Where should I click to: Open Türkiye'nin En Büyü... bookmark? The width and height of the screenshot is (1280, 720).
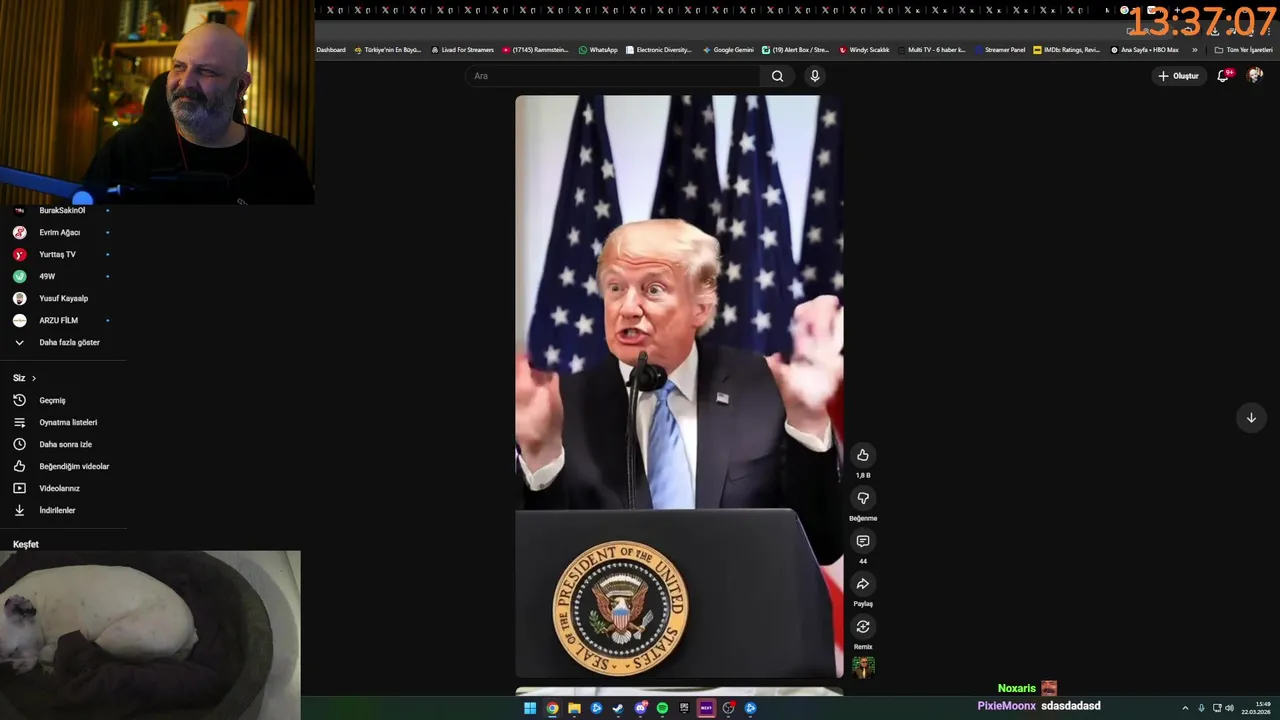pos(388,50)
